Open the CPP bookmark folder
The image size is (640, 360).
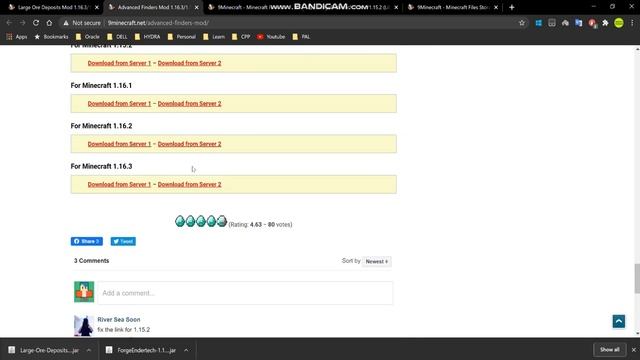tap(241, 37)
